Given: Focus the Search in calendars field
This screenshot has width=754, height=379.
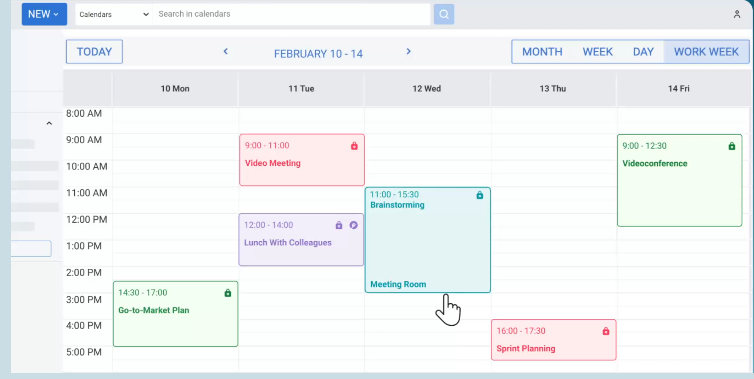Looking at the screenshot, I should (x=291, y=14).
